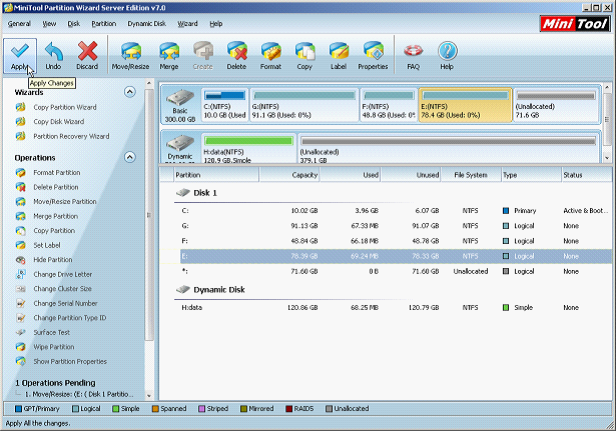
Task: Select highlighted E: partition row
Action: [x=396, y=256]
